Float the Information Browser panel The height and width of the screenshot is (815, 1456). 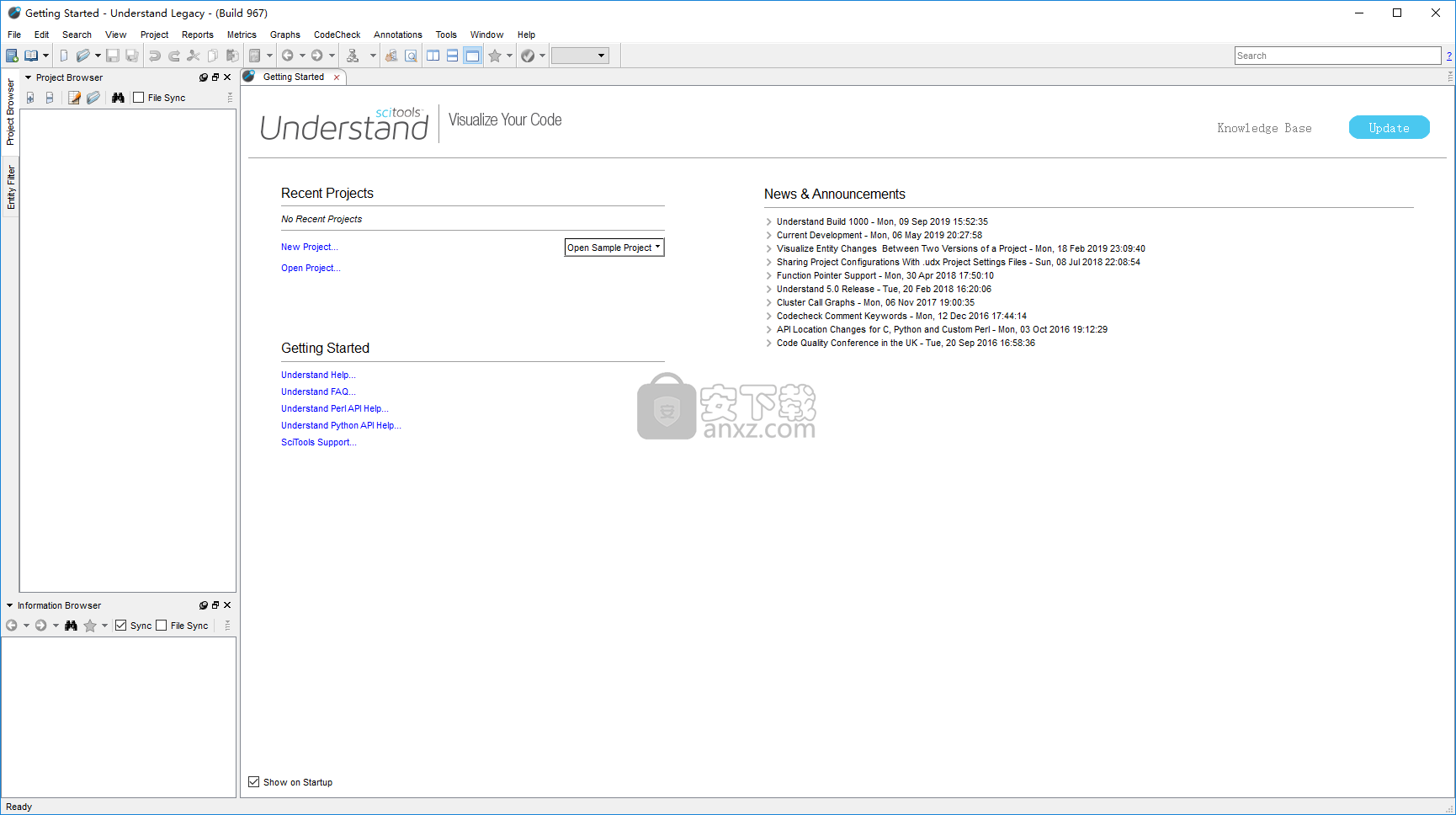(x=215, y=605)
